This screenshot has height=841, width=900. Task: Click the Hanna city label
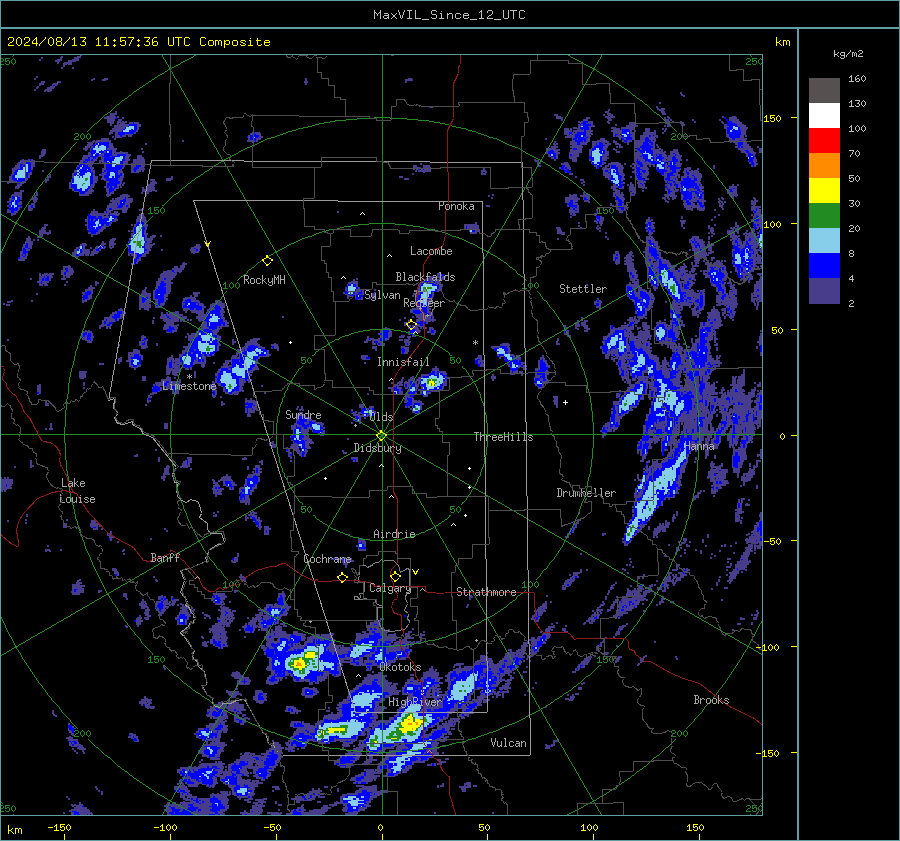coord(699,446)
